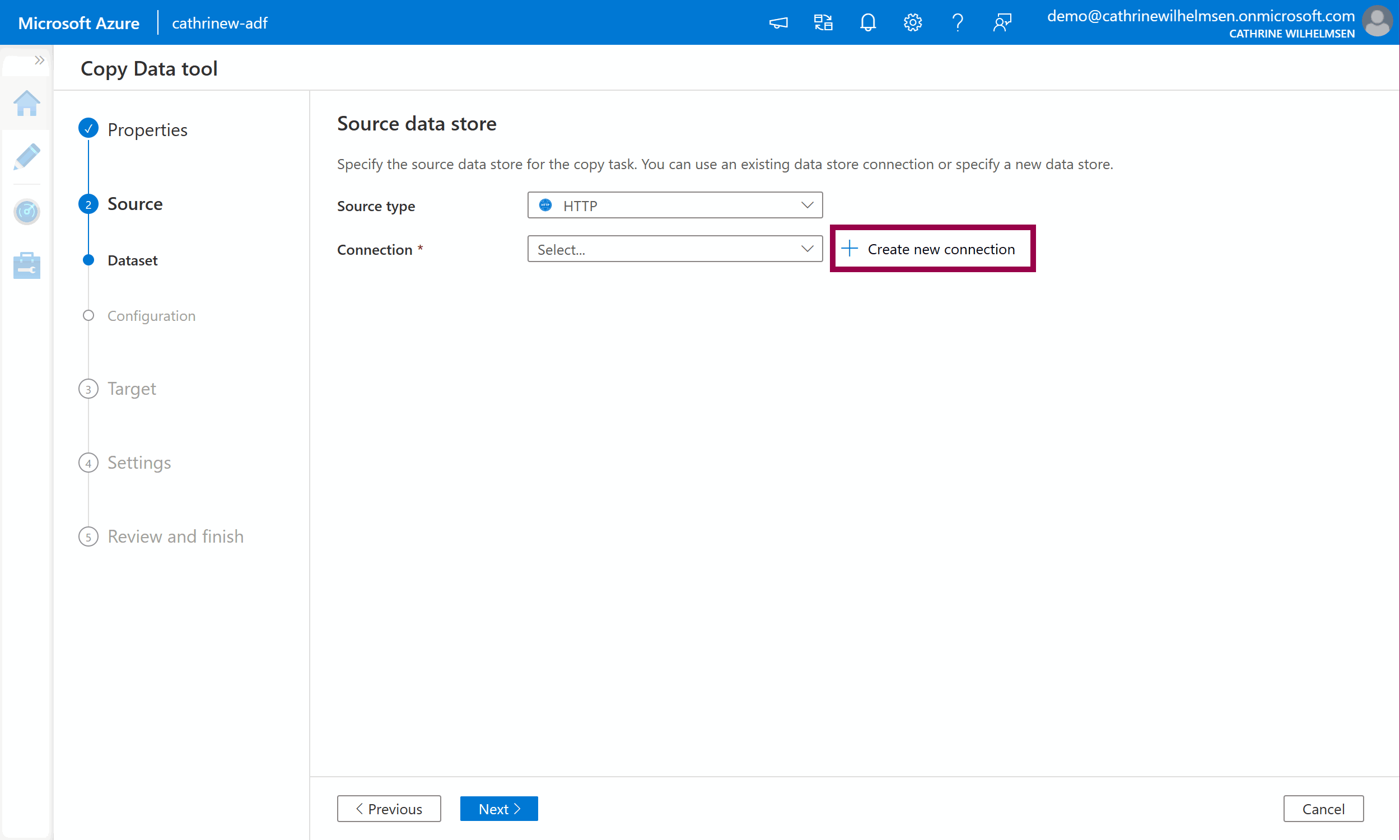Go to the Properties step
The width and height of the screenshot is (1400, 840).
147,129
